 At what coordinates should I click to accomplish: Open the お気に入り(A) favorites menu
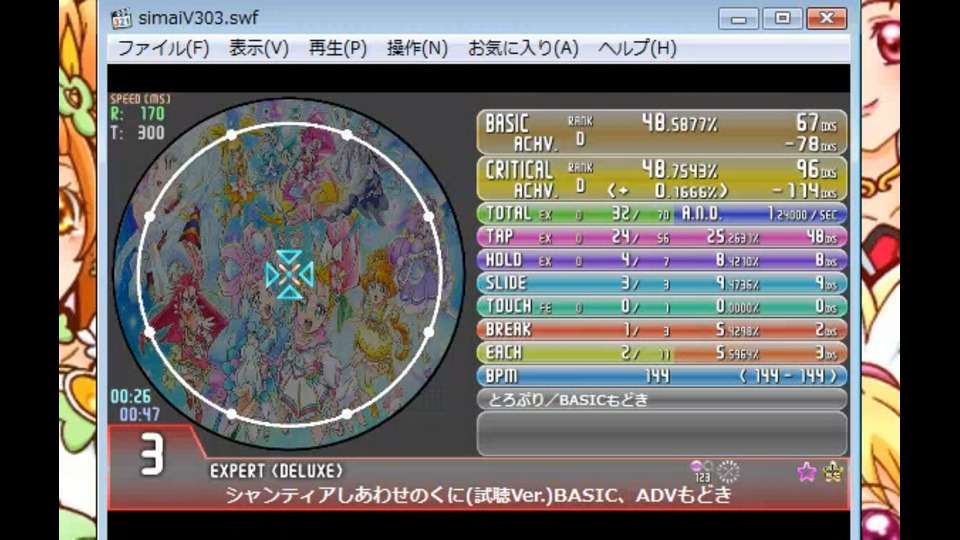(x=523, y=48)
